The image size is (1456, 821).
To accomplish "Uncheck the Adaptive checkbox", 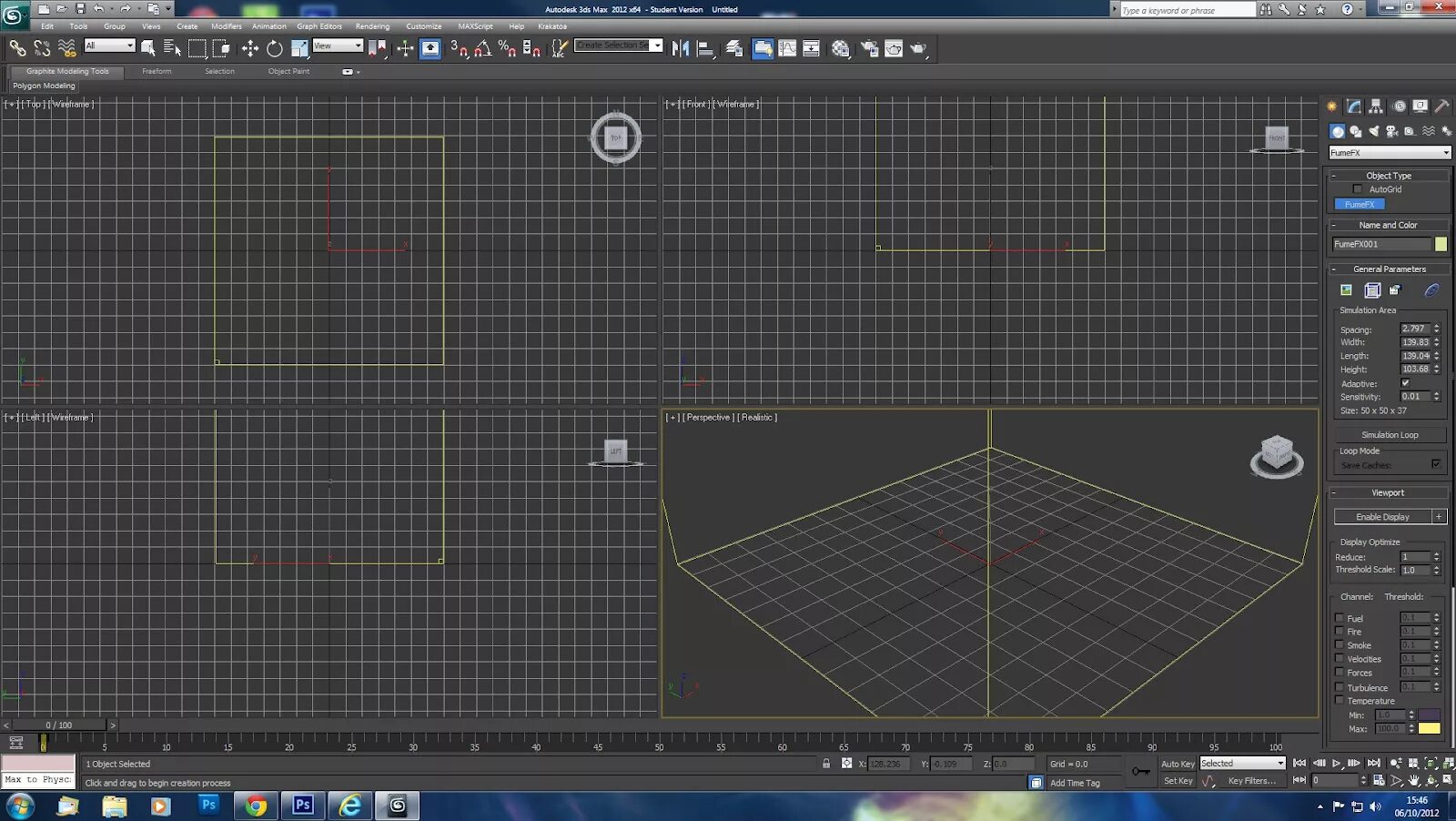I will 1405,383.
